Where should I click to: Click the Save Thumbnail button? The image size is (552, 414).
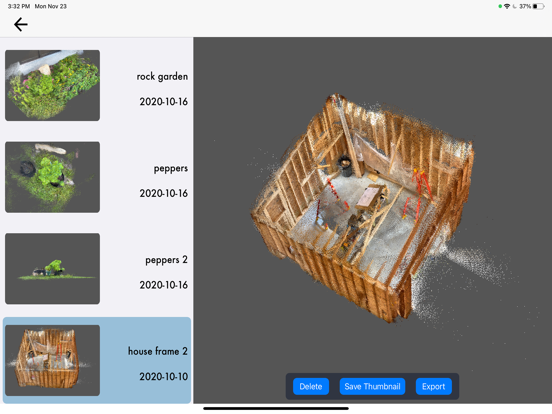click(372, 387)
